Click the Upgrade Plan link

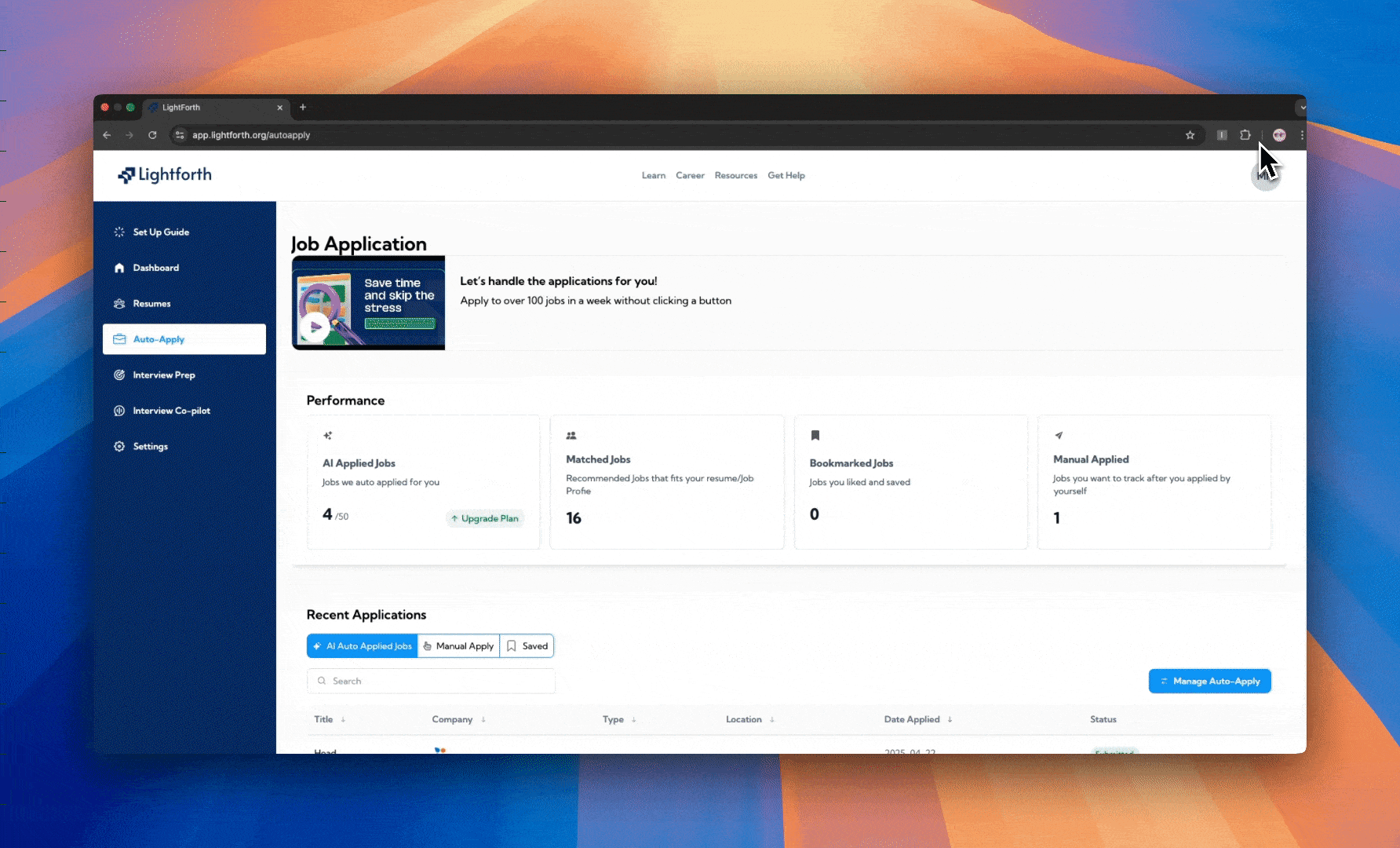[485, 518]
